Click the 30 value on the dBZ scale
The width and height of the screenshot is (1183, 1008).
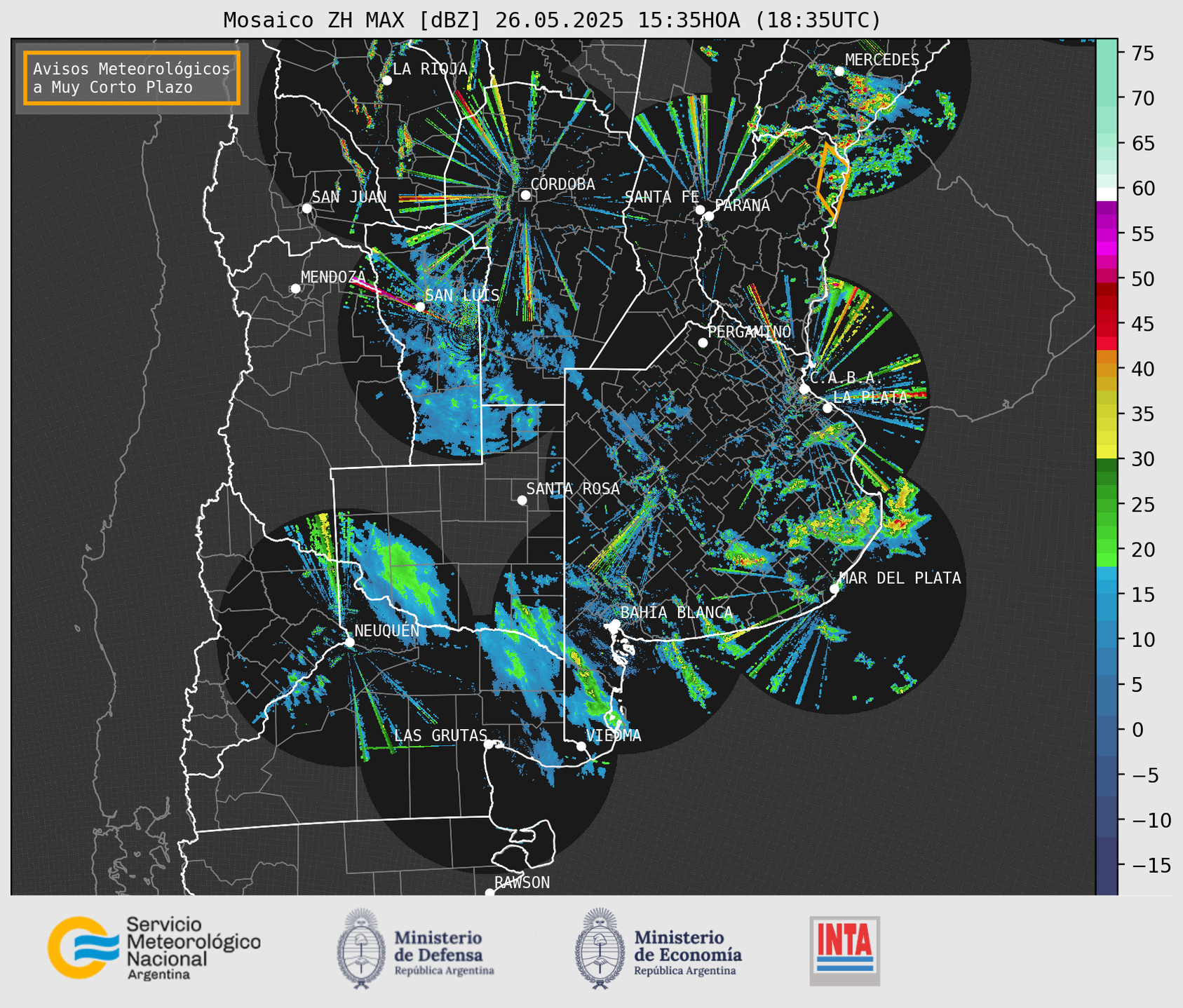point(1142,459)
